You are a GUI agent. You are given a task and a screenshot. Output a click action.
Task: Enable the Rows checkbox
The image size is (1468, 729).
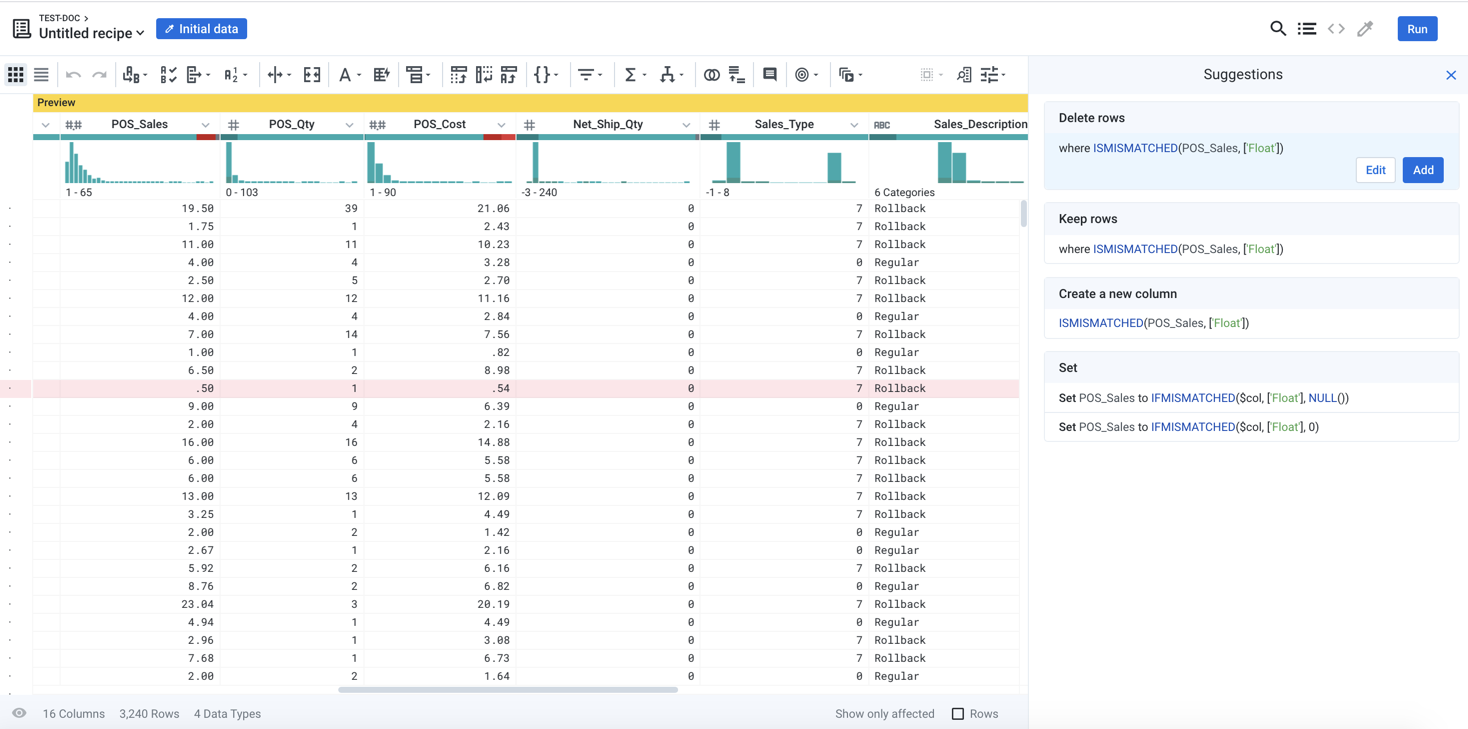point(958,714)
